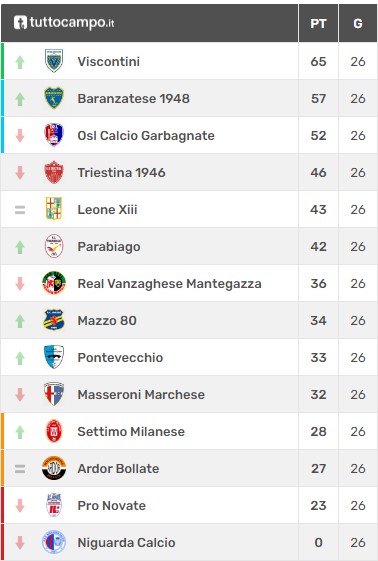
Task: Select the Mazzo 80 team crest
Action: click(54, 320)
